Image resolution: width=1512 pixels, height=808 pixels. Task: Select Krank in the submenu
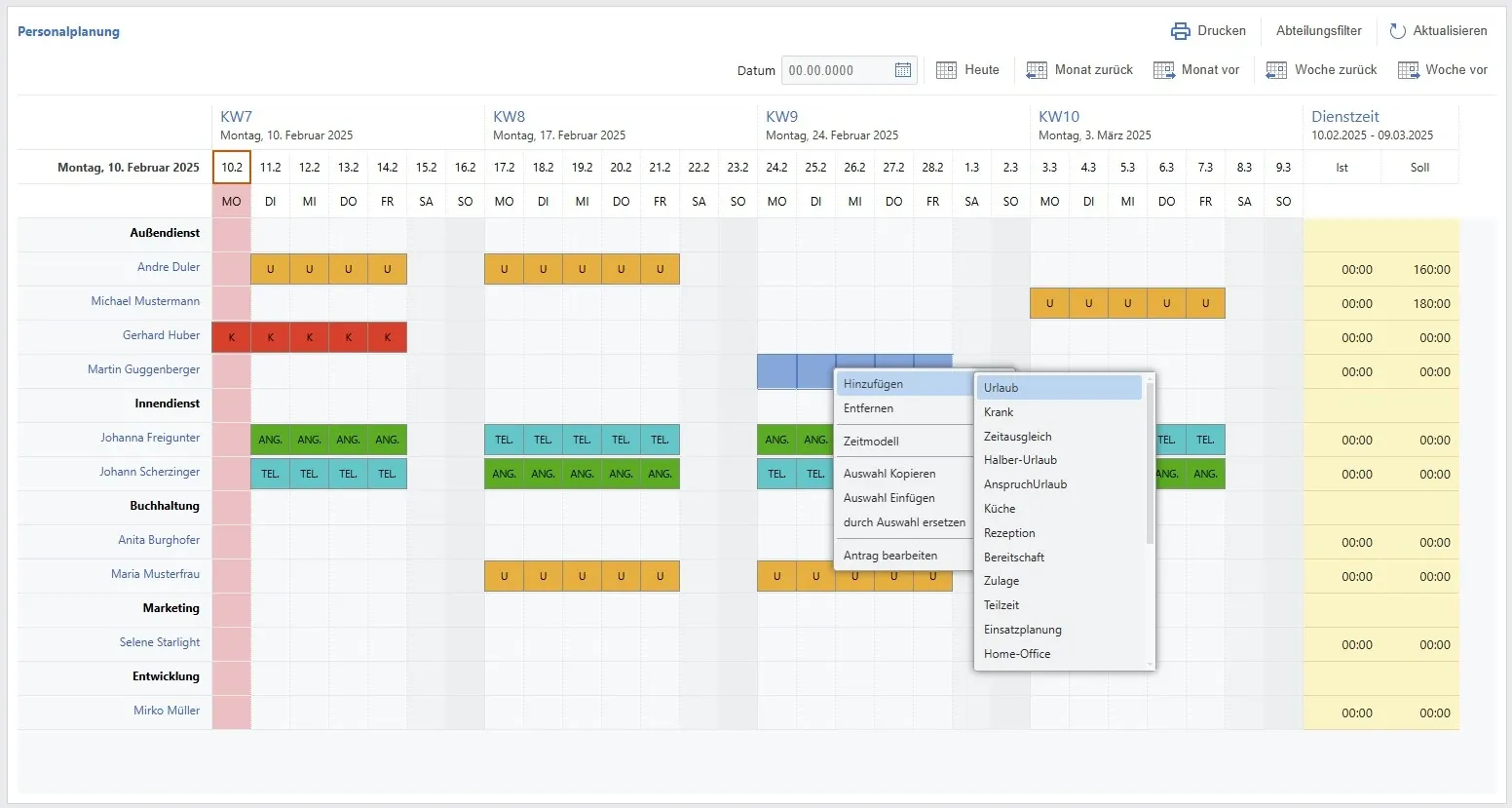pos(1059,412)
